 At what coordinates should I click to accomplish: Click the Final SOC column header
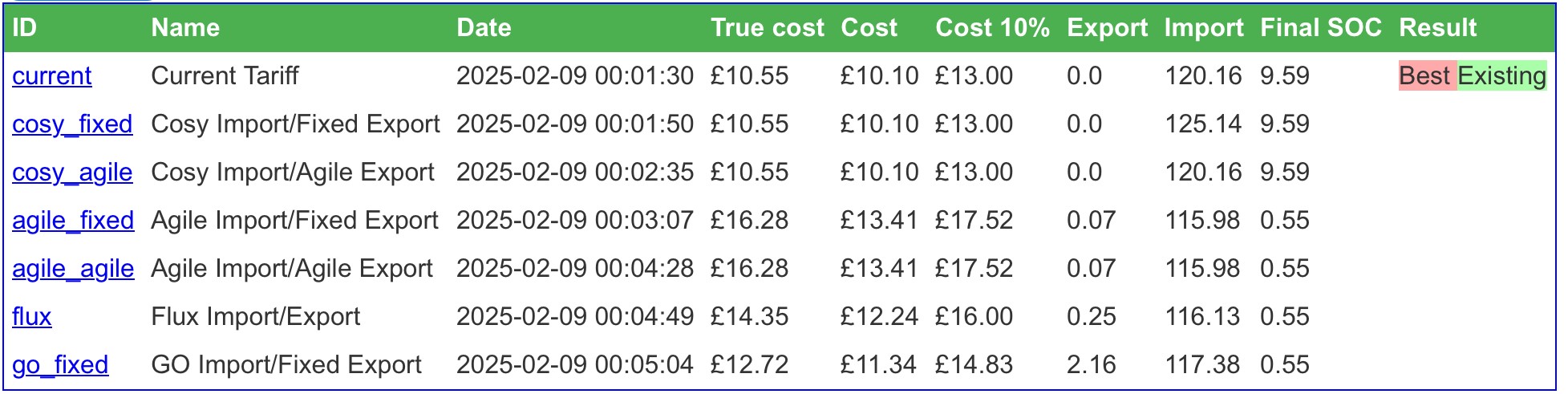pos(1320,28)
